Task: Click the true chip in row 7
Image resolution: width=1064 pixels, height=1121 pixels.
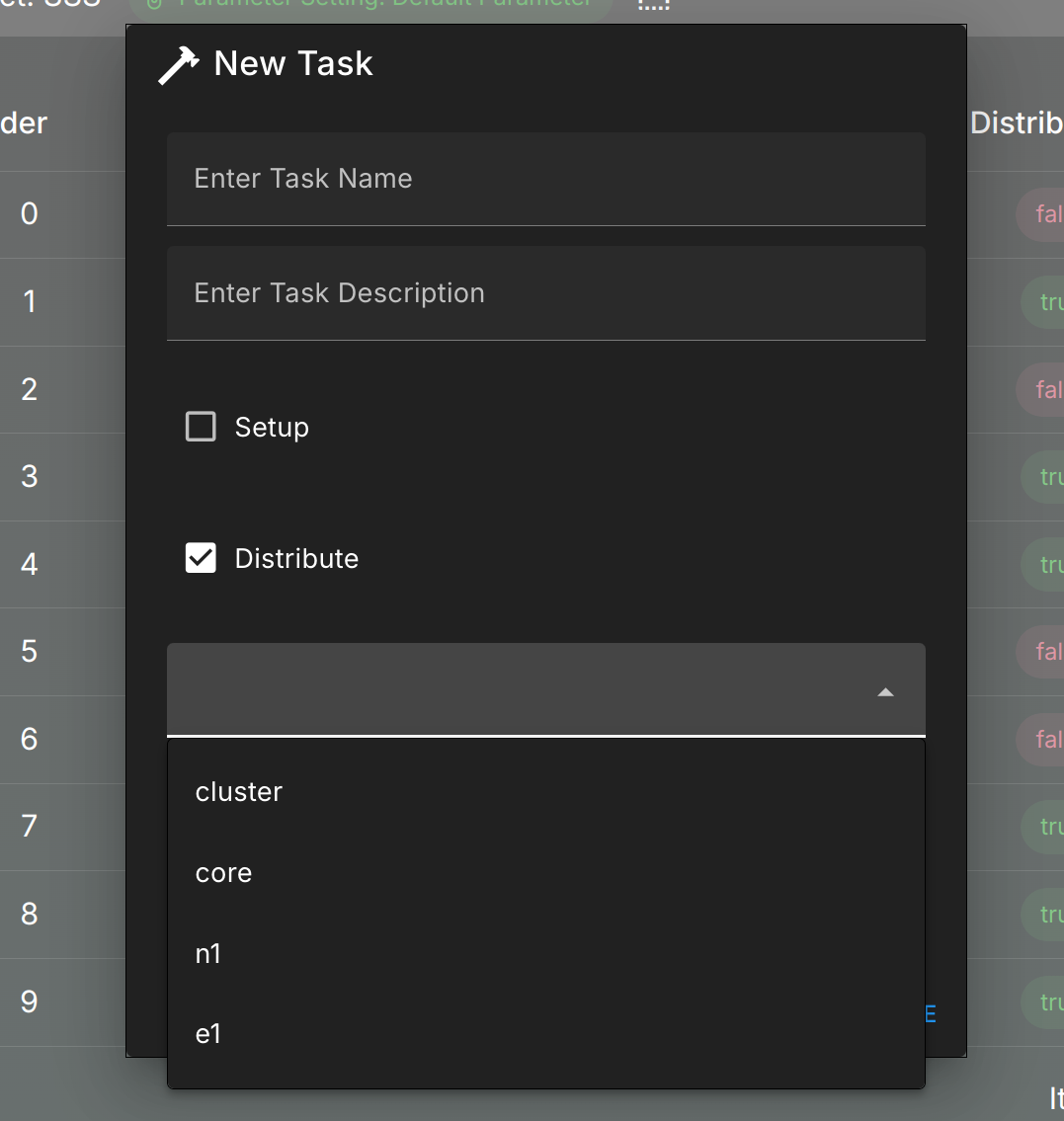Action: (1042, 827)
